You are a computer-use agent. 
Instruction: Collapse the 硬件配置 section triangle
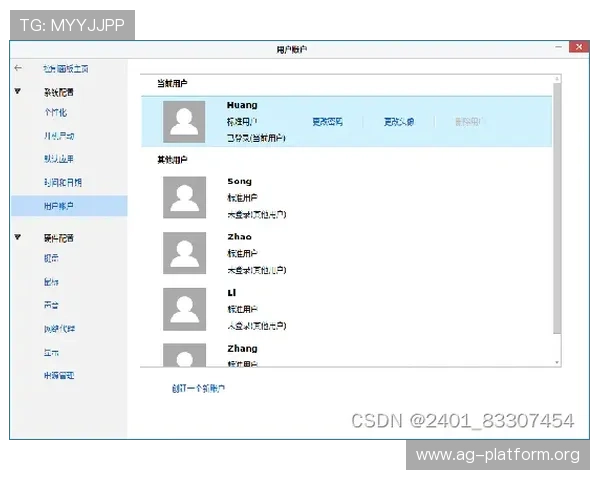click(18, 237)
